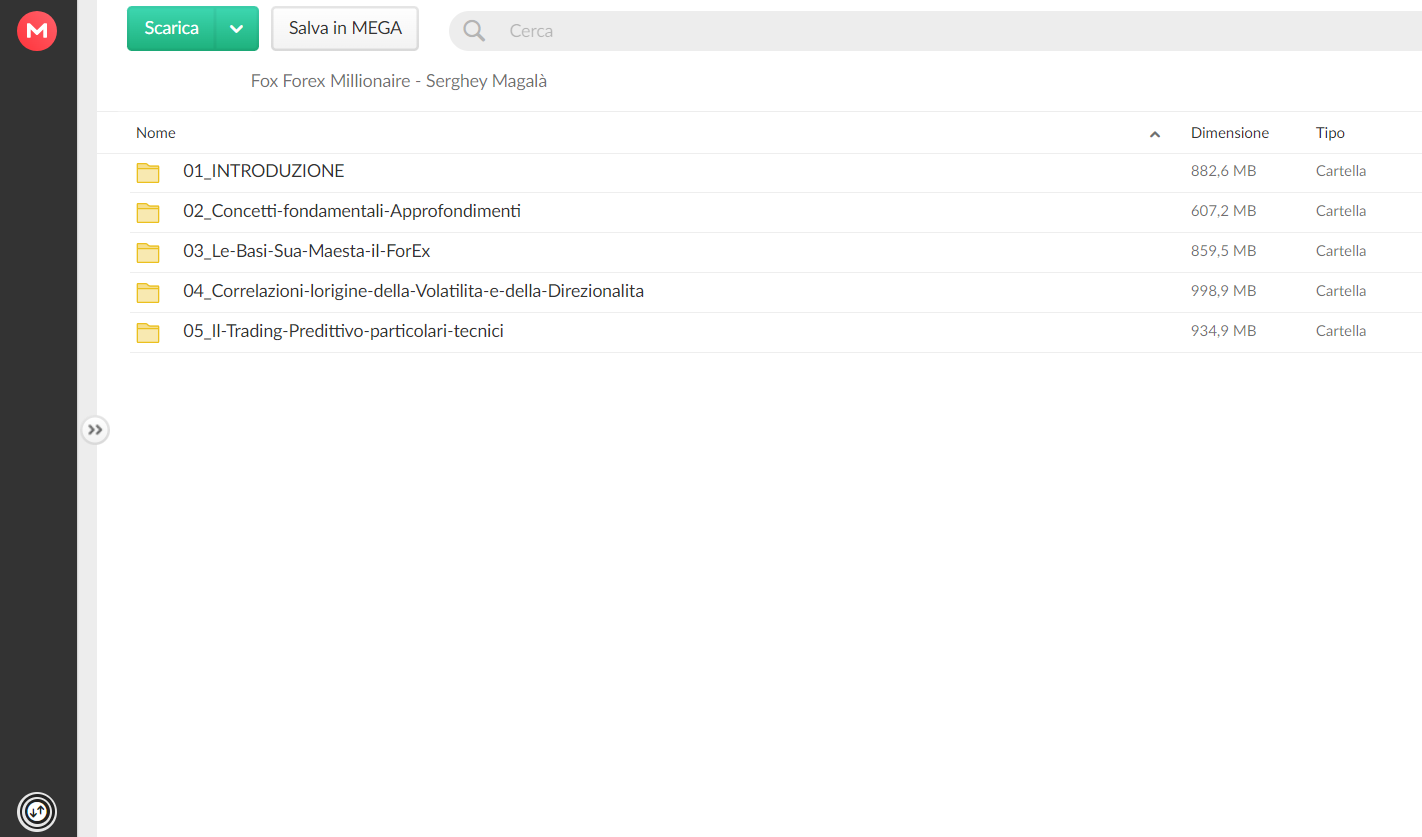Click the 01_INTRODUZIONE folder icon
The height and width of the screenshot is (837, 1422).
pyautogui.click(x=148, y=172)
